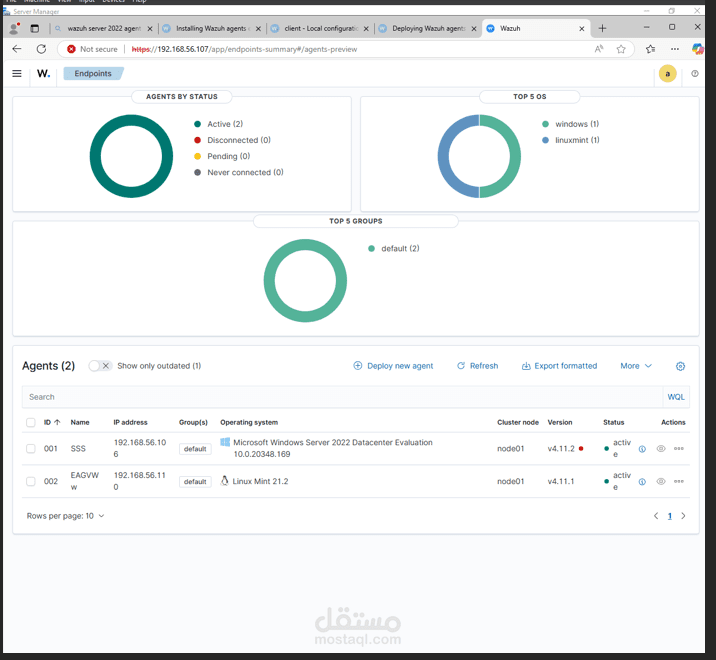Click the Refresh agents button
Screen dimensions: 716x660
(x=478, y=366)
